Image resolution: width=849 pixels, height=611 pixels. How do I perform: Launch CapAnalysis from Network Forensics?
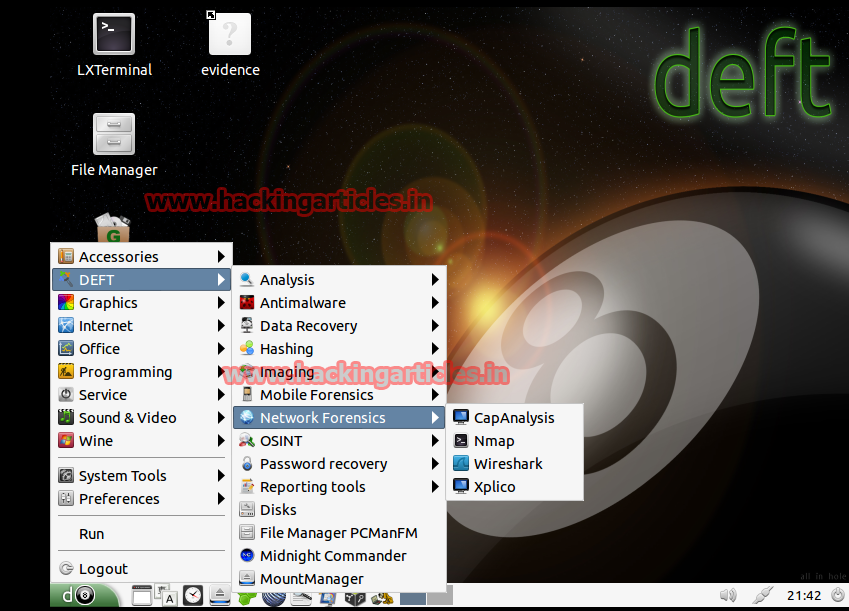click(x=514, y=418)
